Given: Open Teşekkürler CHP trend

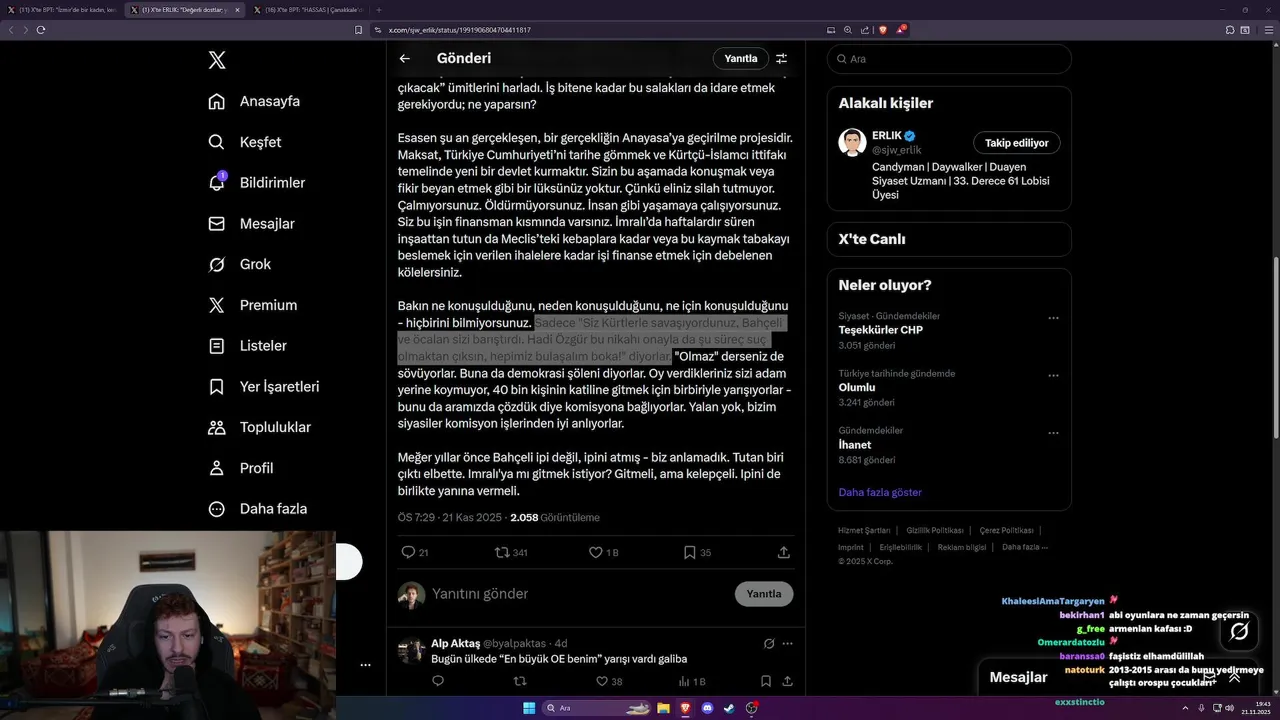Looking at the screenshot, I should tap(881, 330).
